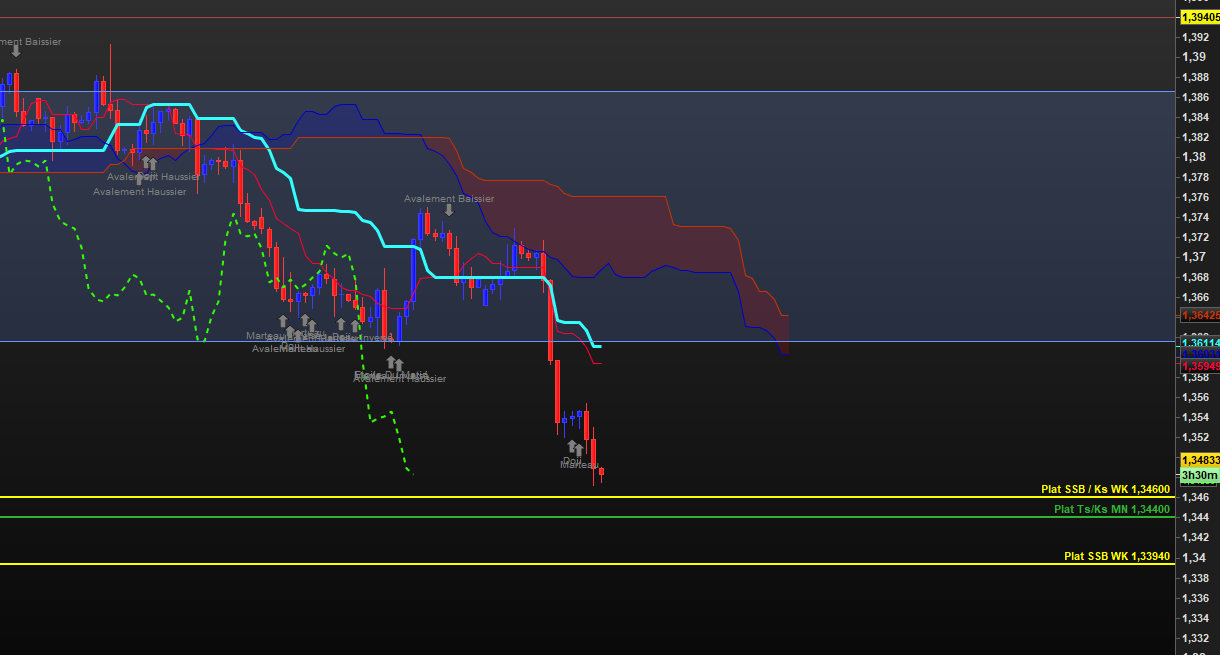Click the orange 1,36425 price tag on the axis

click(1199, 316)
